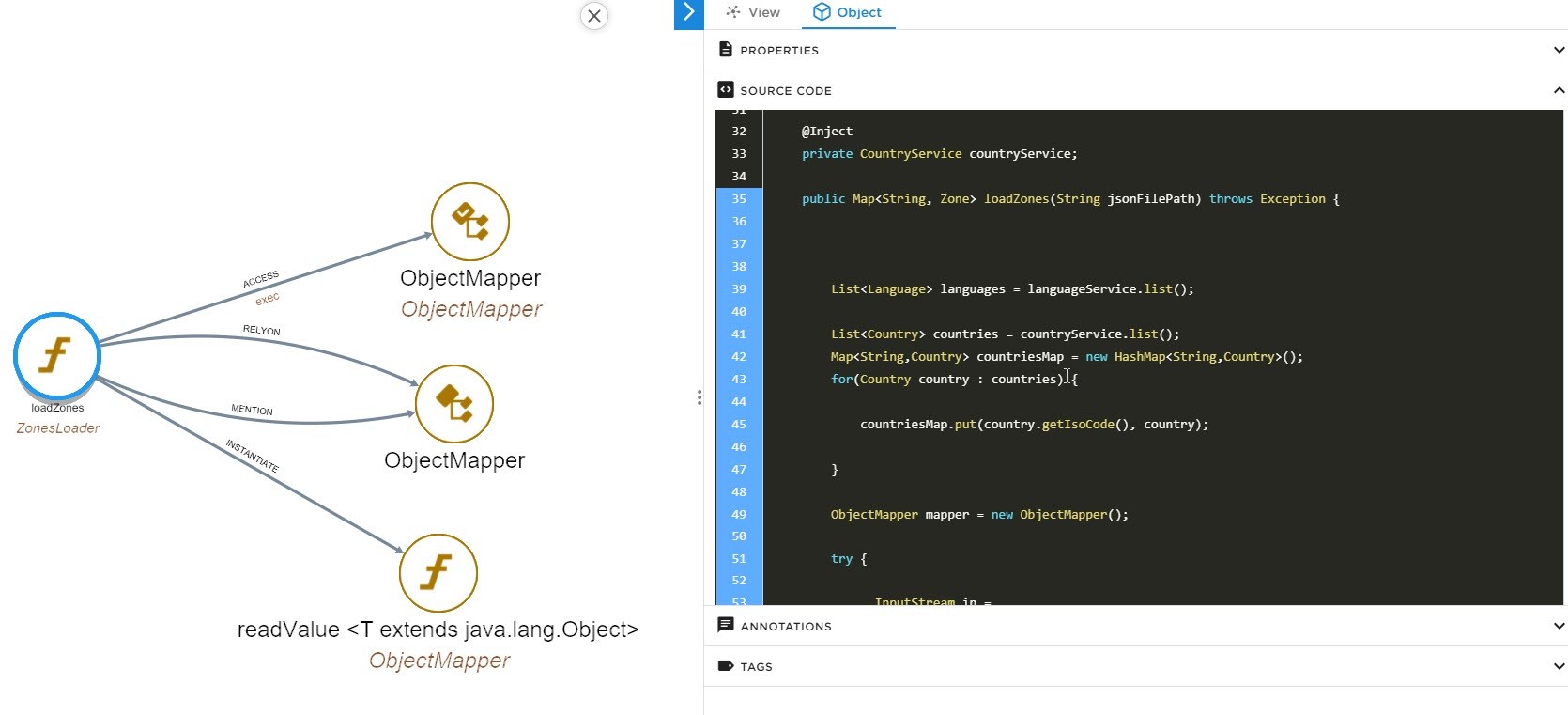Click line number 49 in source code
Image resolution: width=1568 pixels, height=715 pixels.
[x=739, y=515]
